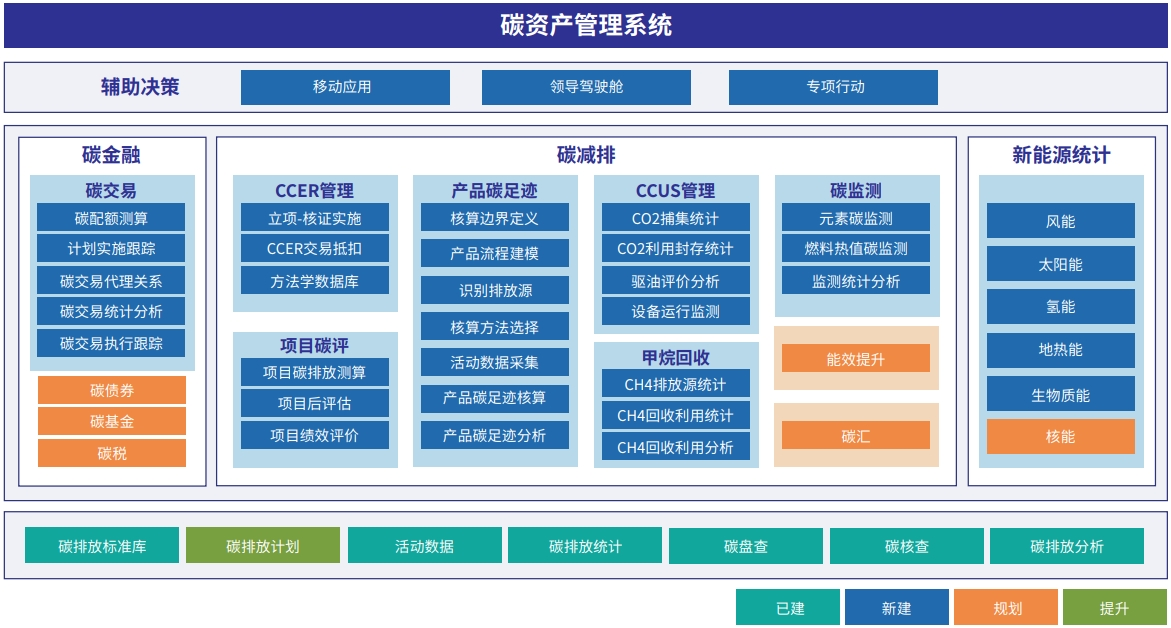Viewport: 1171px width, 628px height.
Task: Click 活动数据采集
Action: (494, 362)
